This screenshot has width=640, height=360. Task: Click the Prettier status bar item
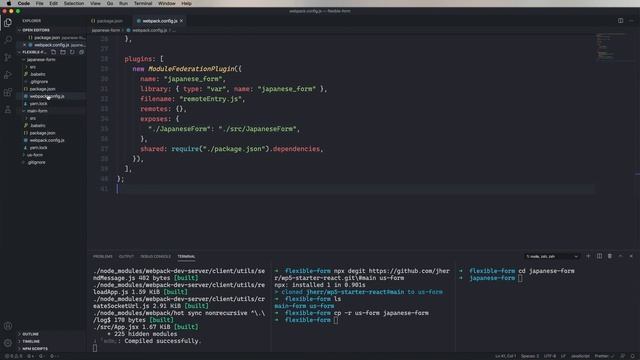[x=603, y=356]
